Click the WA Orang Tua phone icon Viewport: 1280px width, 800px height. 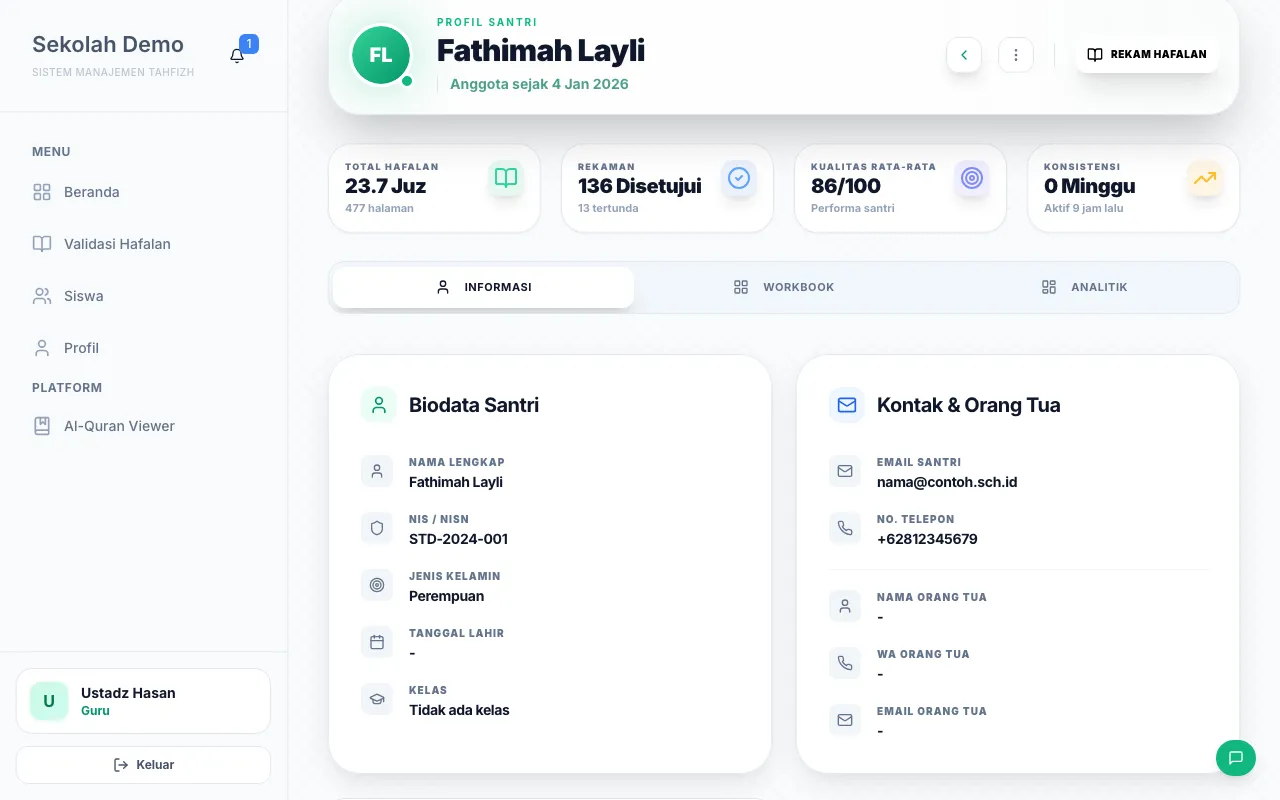point(845,663)
